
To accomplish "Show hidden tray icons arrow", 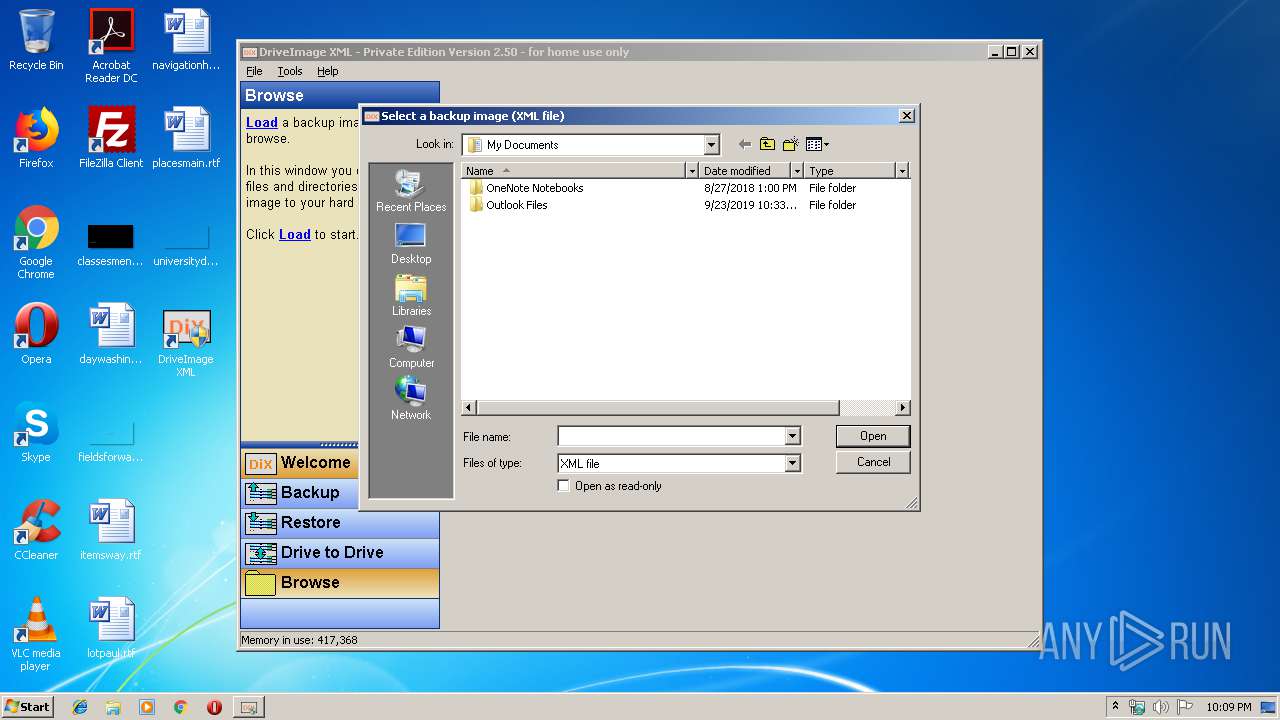I will click(1115, 707).
